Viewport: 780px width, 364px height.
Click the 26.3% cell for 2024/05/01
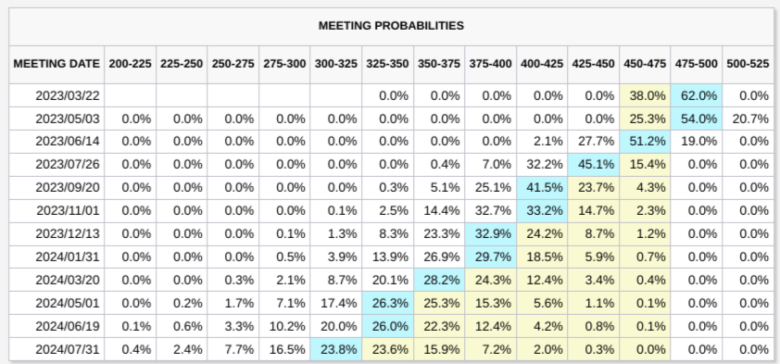[x=388, y=303]
